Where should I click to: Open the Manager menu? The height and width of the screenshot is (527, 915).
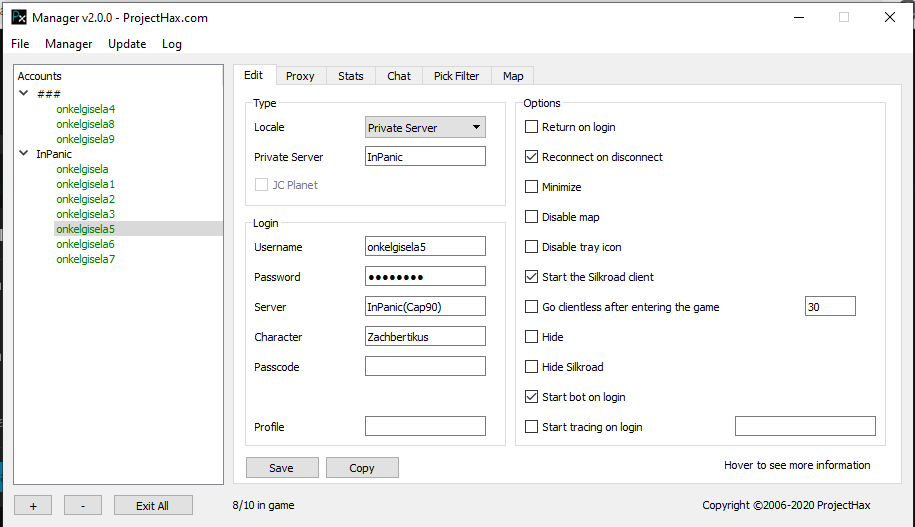coord(68,44)
